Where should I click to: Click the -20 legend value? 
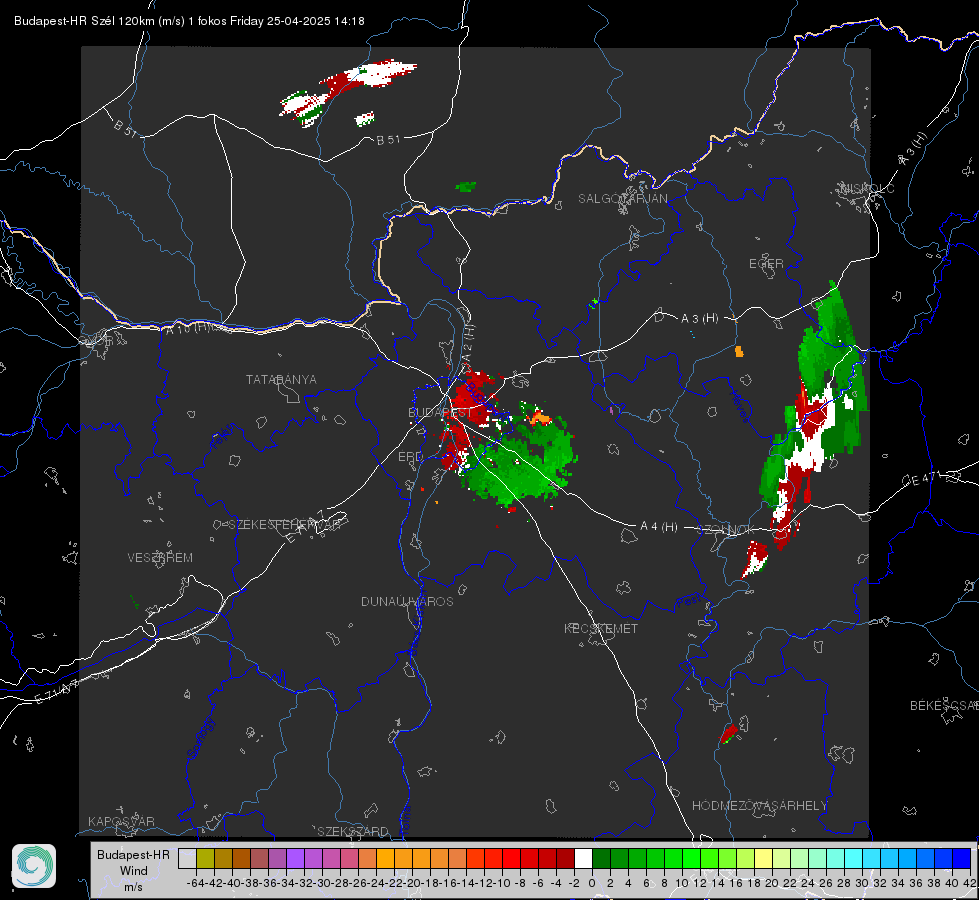point(412,883)
